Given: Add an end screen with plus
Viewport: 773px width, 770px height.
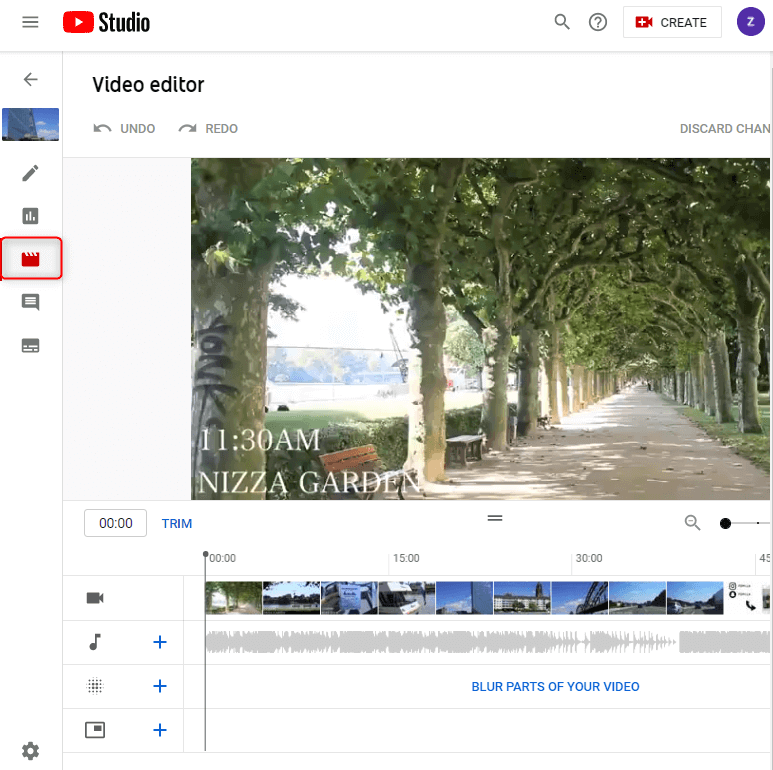Looking at the screenshot, I should click(x=160, y=730).
